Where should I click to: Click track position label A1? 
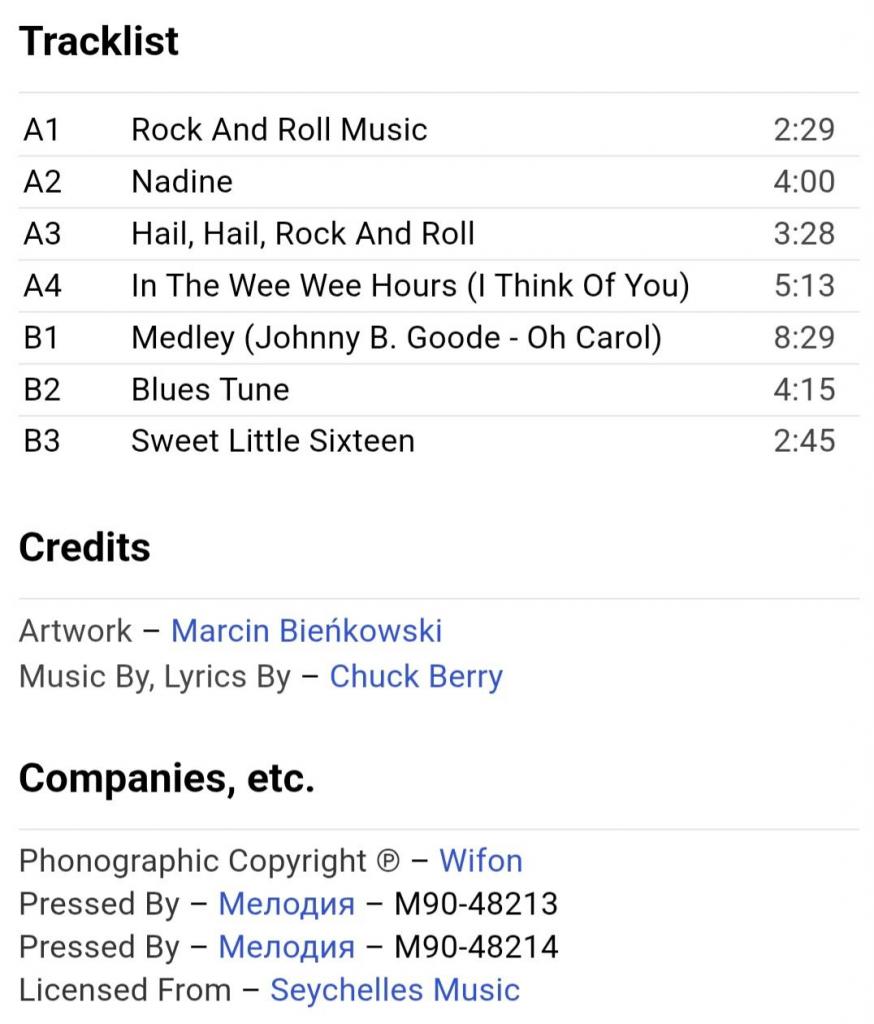tap(42, 130)
